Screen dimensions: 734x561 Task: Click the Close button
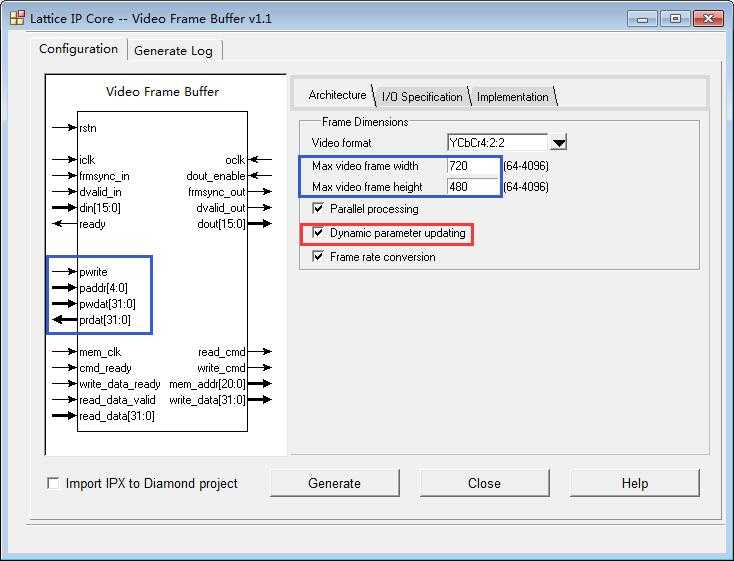pos(484,483)
